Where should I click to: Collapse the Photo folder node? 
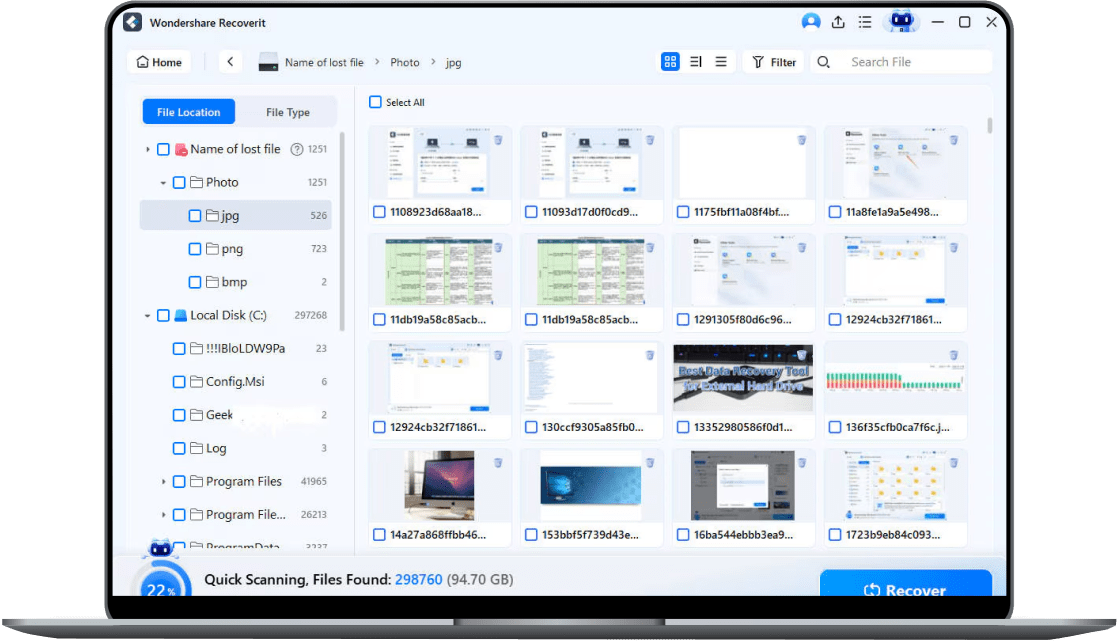coord(163,183)
